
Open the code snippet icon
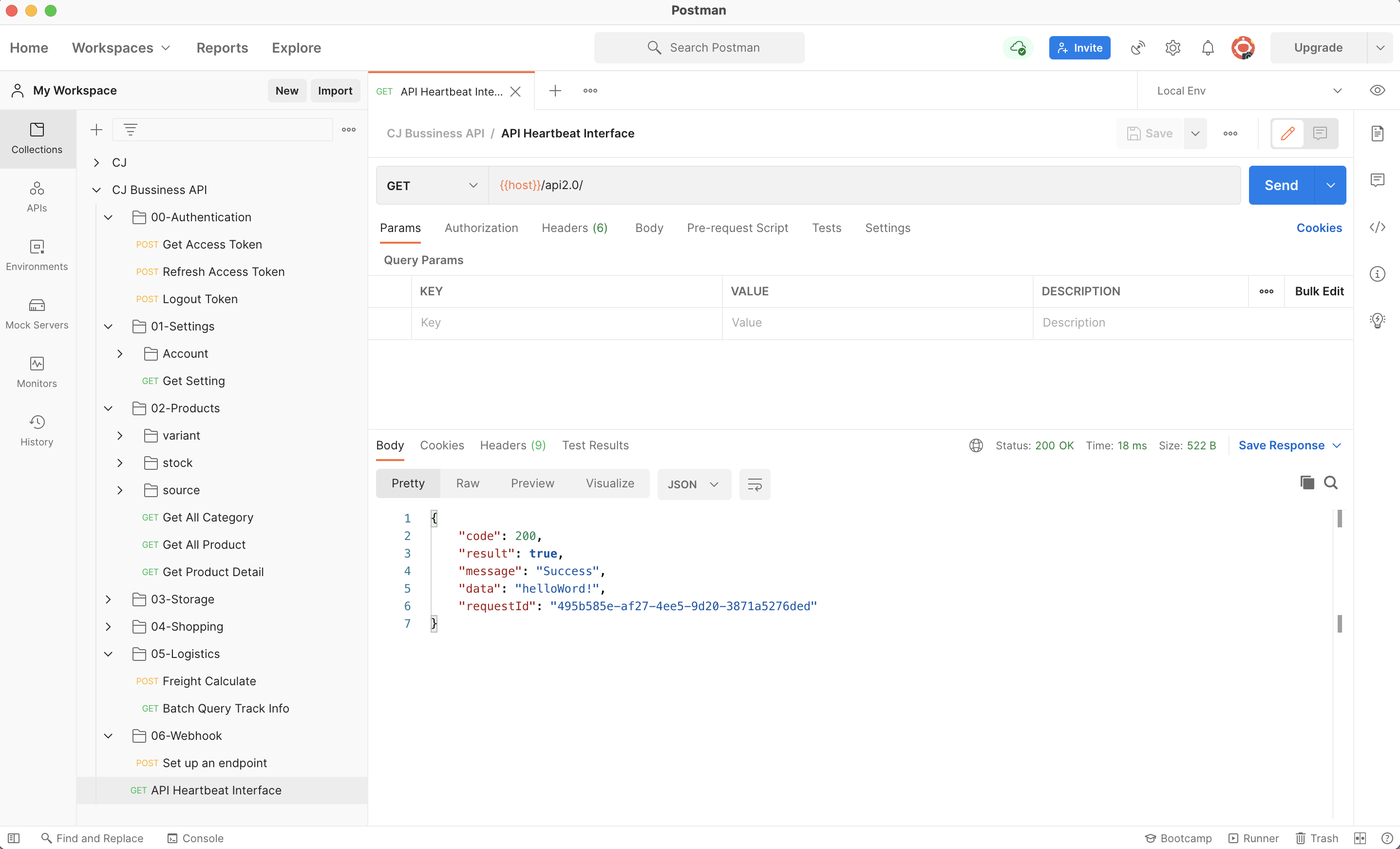1377,228
